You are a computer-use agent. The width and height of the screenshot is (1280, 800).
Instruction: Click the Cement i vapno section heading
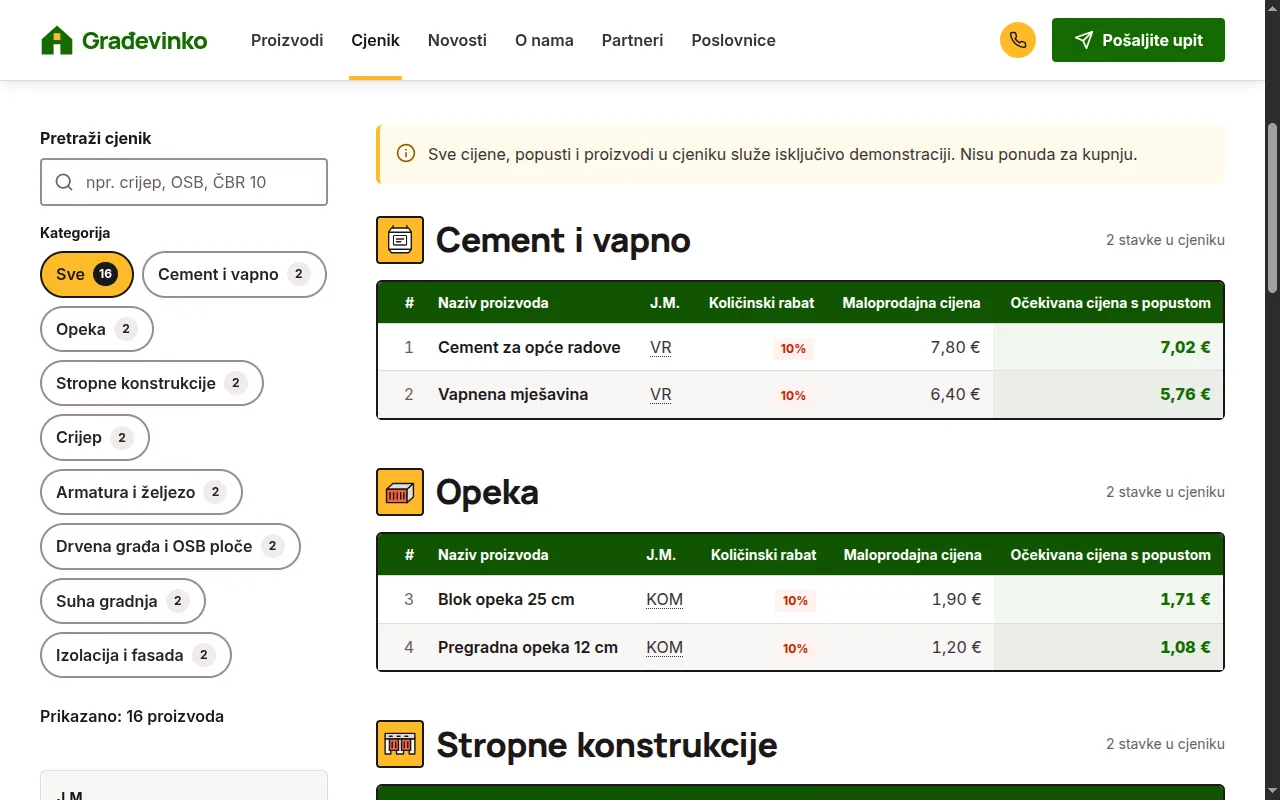pos(563,240)
